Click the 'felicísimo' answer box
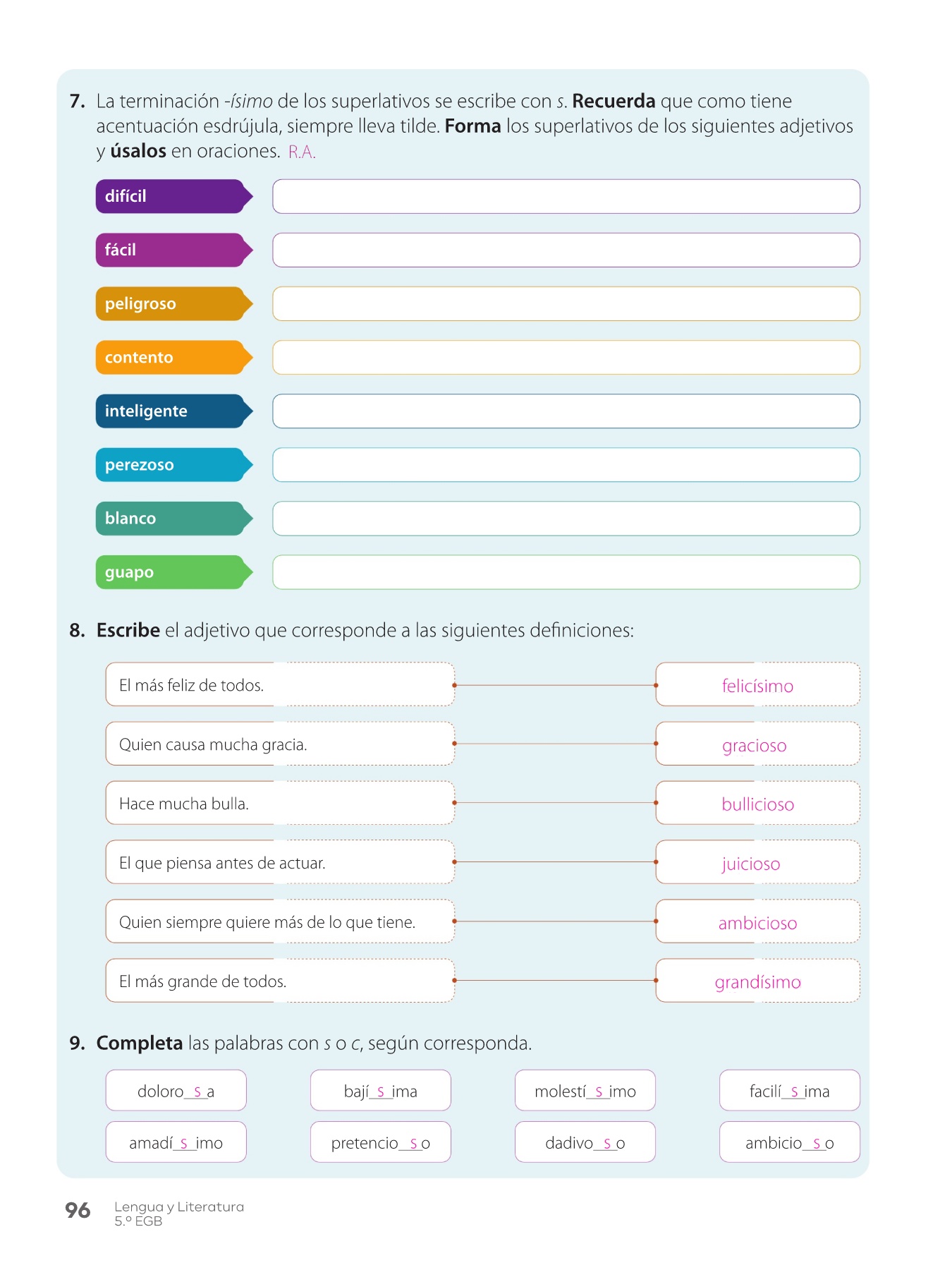The width and height of the screenshot is (952, 1270). (x=757, y=685)
